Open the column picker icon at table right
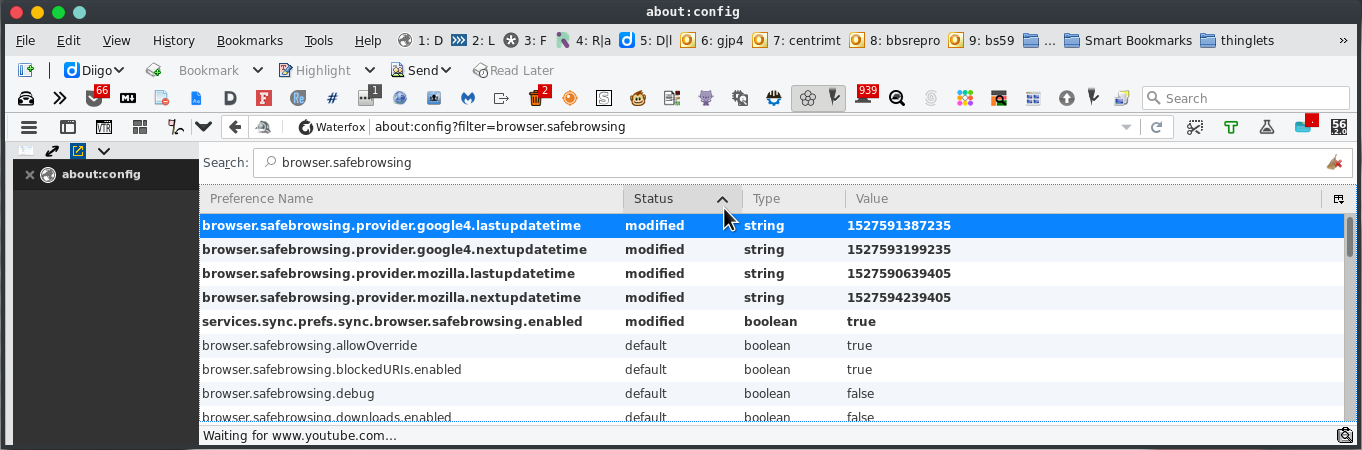The image size is (1362, 450). click(1338, 199)
